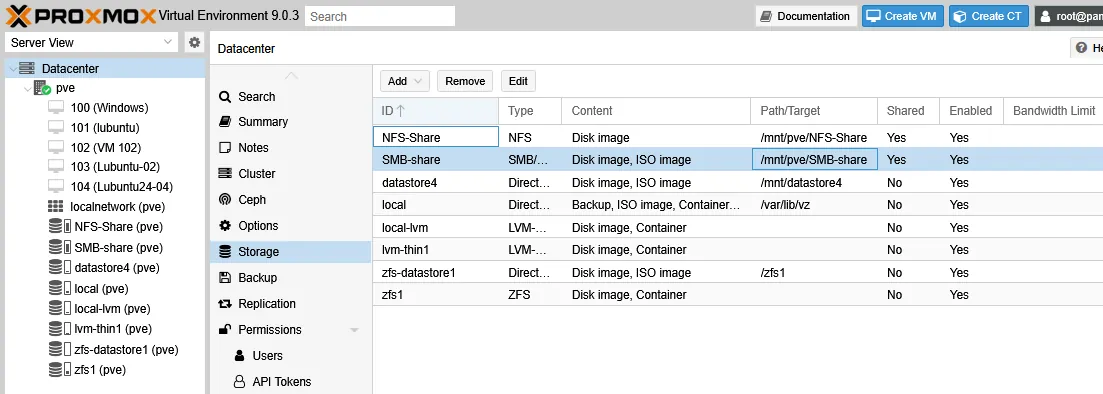
Task: Open the Cluster section
Action: (x=291, y=173)
